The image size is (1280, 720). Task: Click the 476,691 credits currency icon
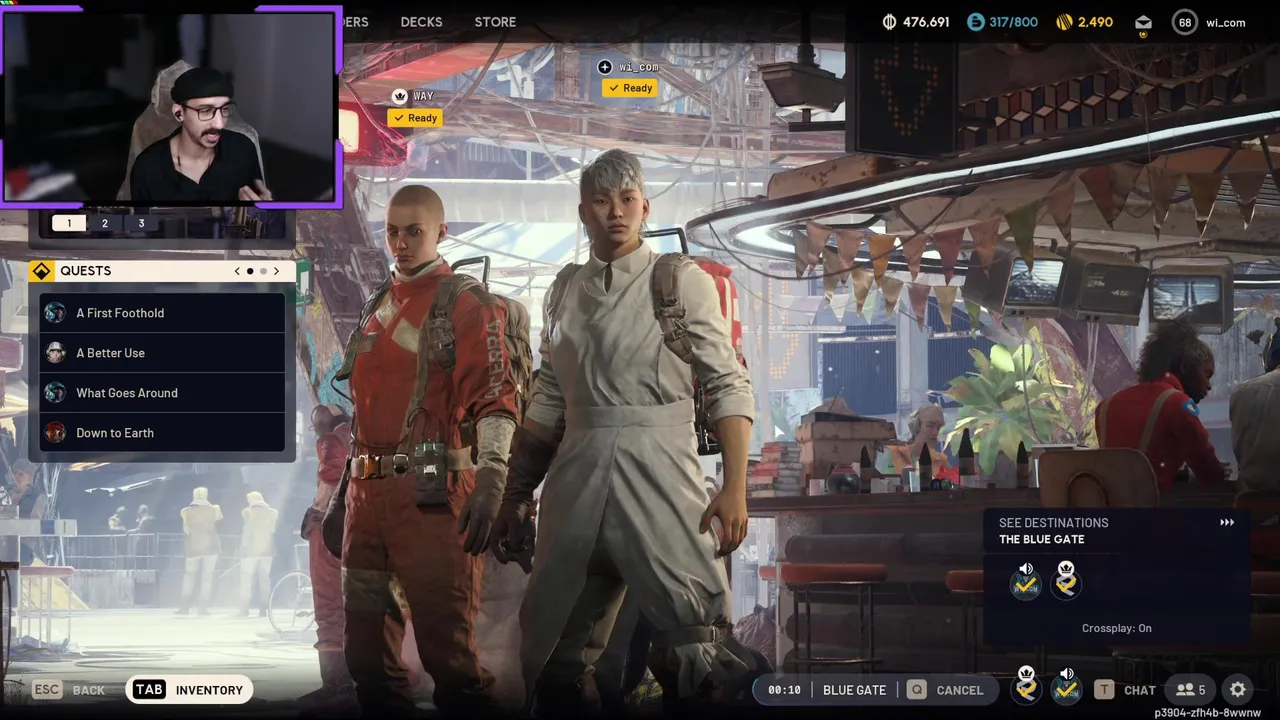pos(889,22)
